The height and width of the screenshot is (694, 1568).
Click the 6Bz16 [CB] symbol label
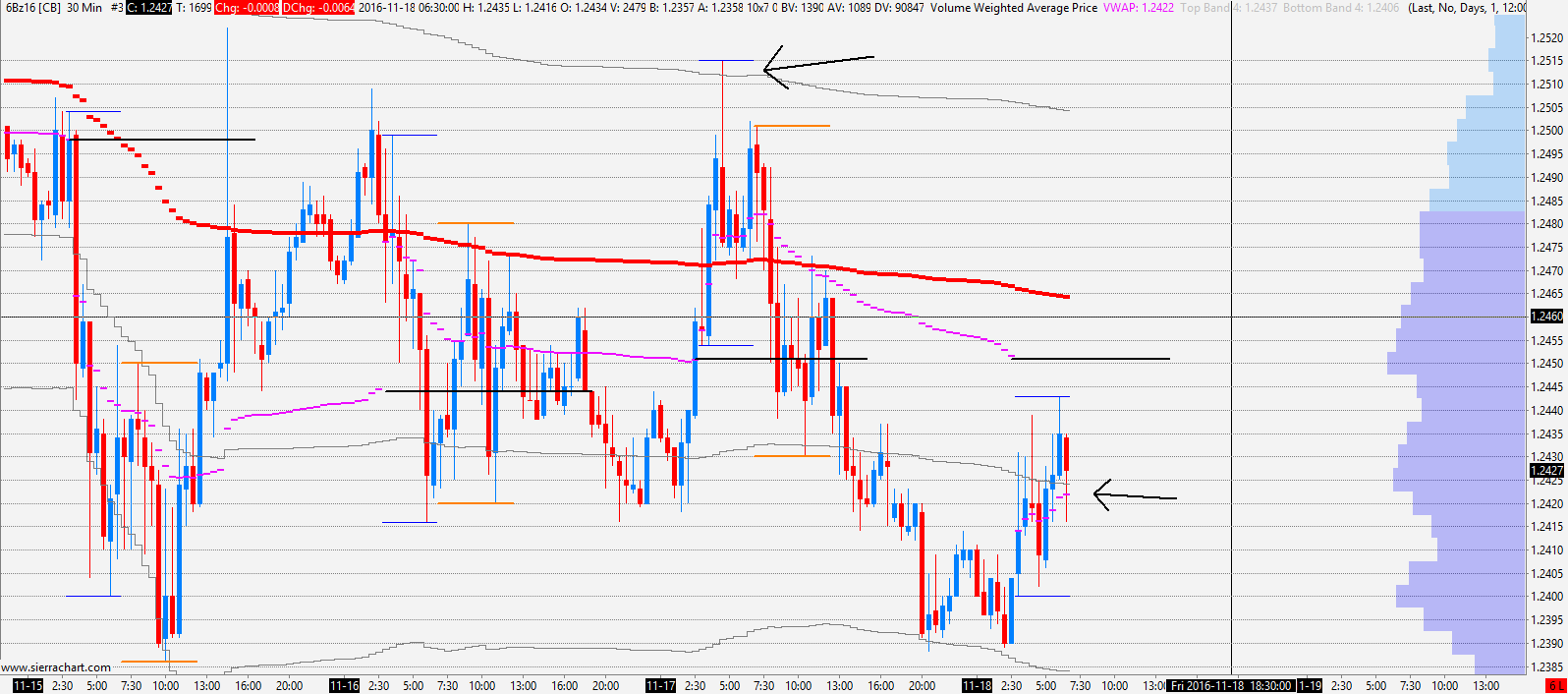33,8
